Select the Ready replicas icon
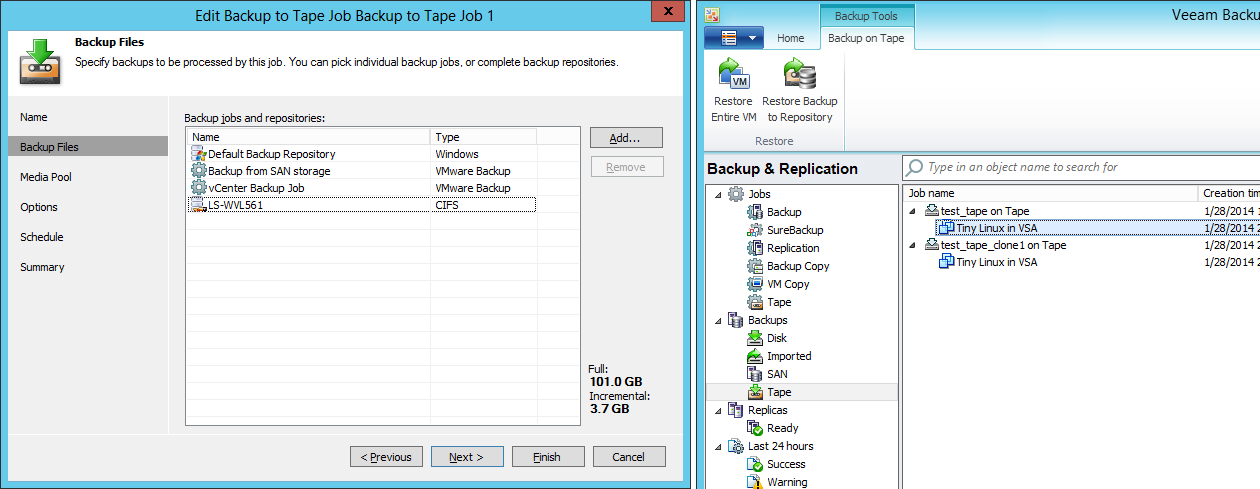This screenshot has height=489, width=1260. tap(755, 428)
